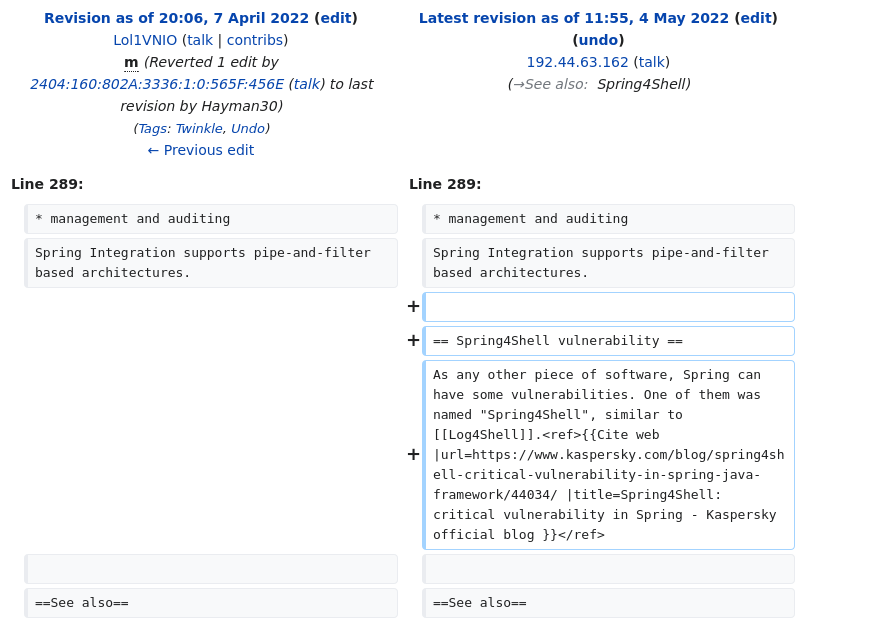The image size is (874, 622).
Task: Open the 20:06, 7 April 2022 revision link
Action: (x=176, y=18)
